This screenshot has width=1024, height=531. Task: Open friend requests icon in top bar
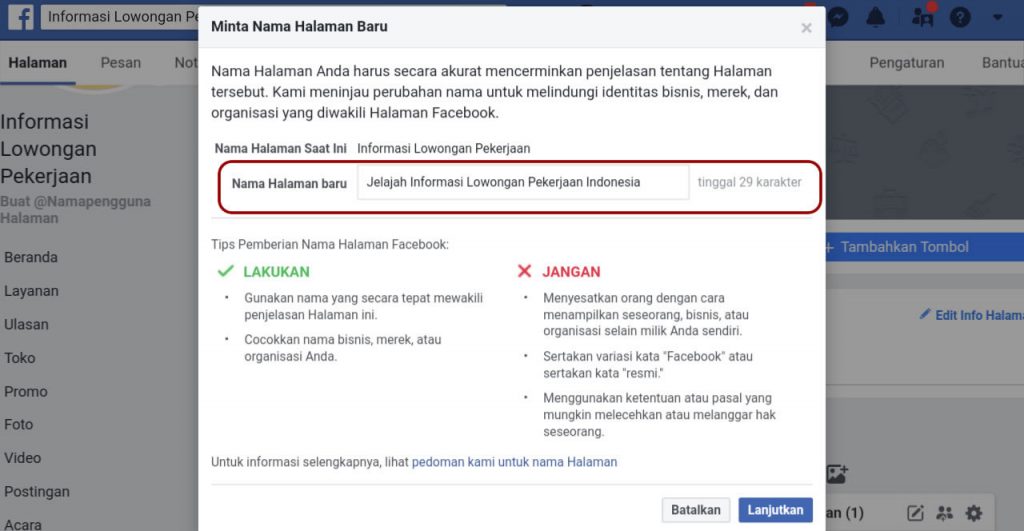[x=923, y=17]
